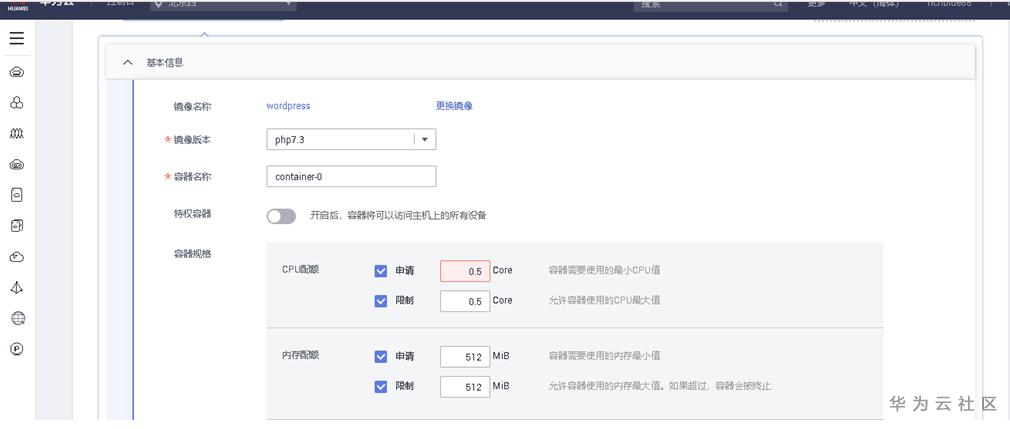Click the 基本信息 section title
The height and width of the screenshot is (429, 1010).
tap(165, 63)
